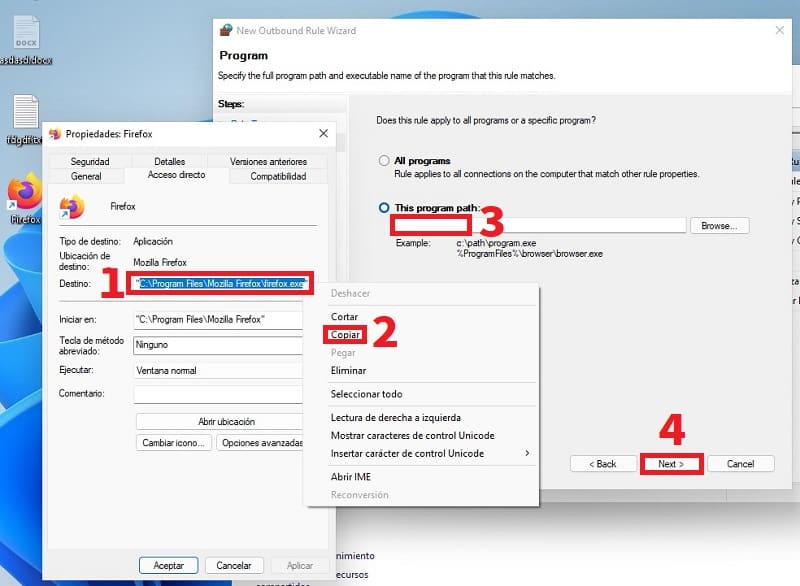Select the This program path radio button
Viewport: 800px width, 586px height.
[384, 208]
